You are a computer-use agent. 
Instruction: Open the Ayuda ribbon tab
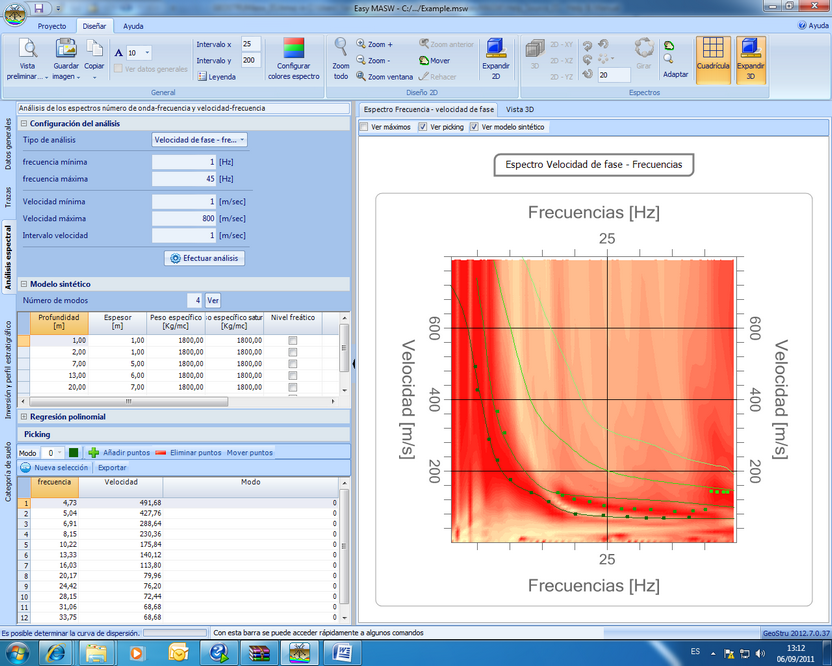pyautogui.click(x=133, y=26)
